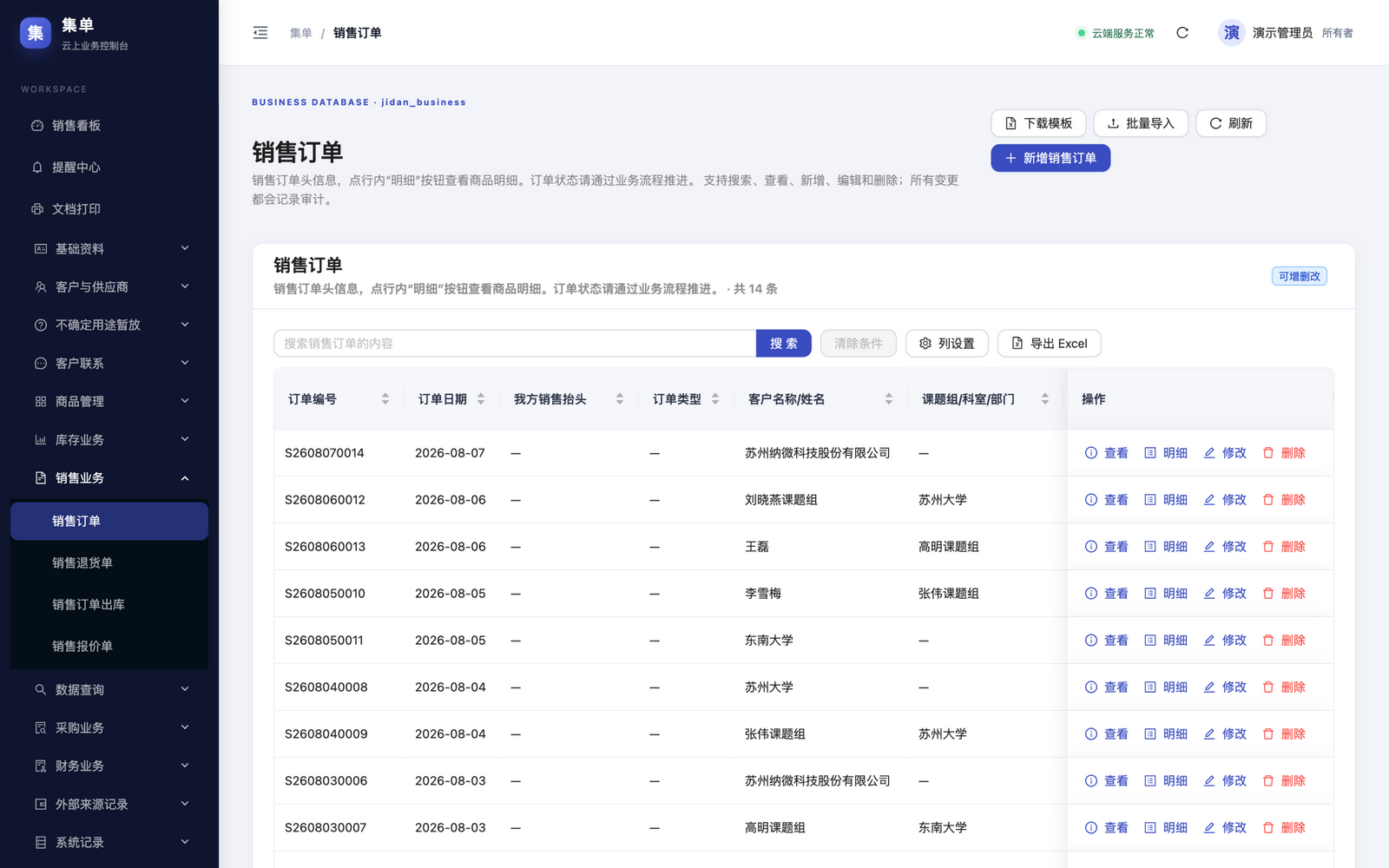Click the 刷新 button near the page title

click(1231, 123)
